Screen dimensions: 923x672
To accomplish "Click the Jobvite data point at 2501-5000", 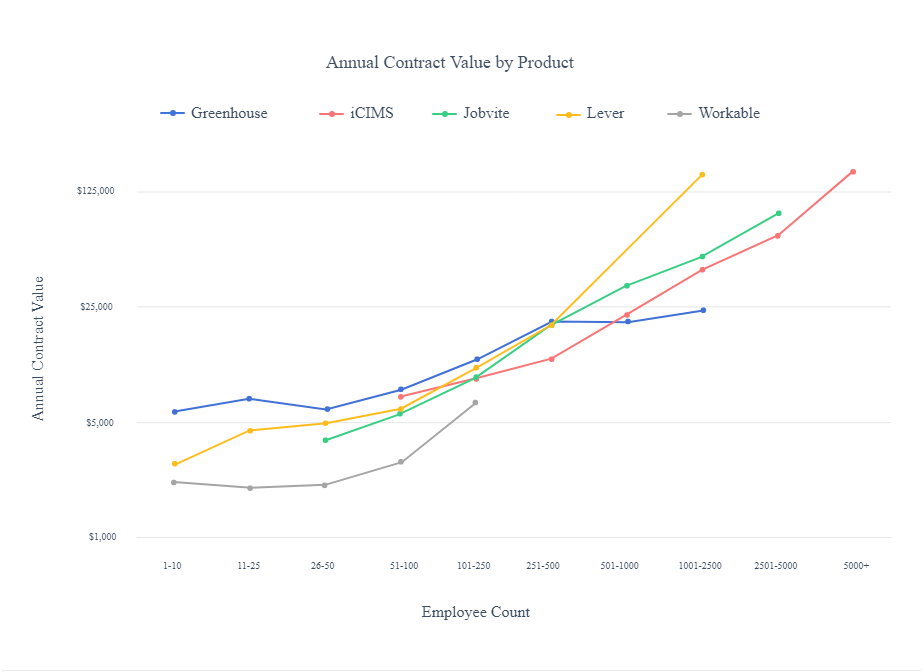I will (780, 212).
